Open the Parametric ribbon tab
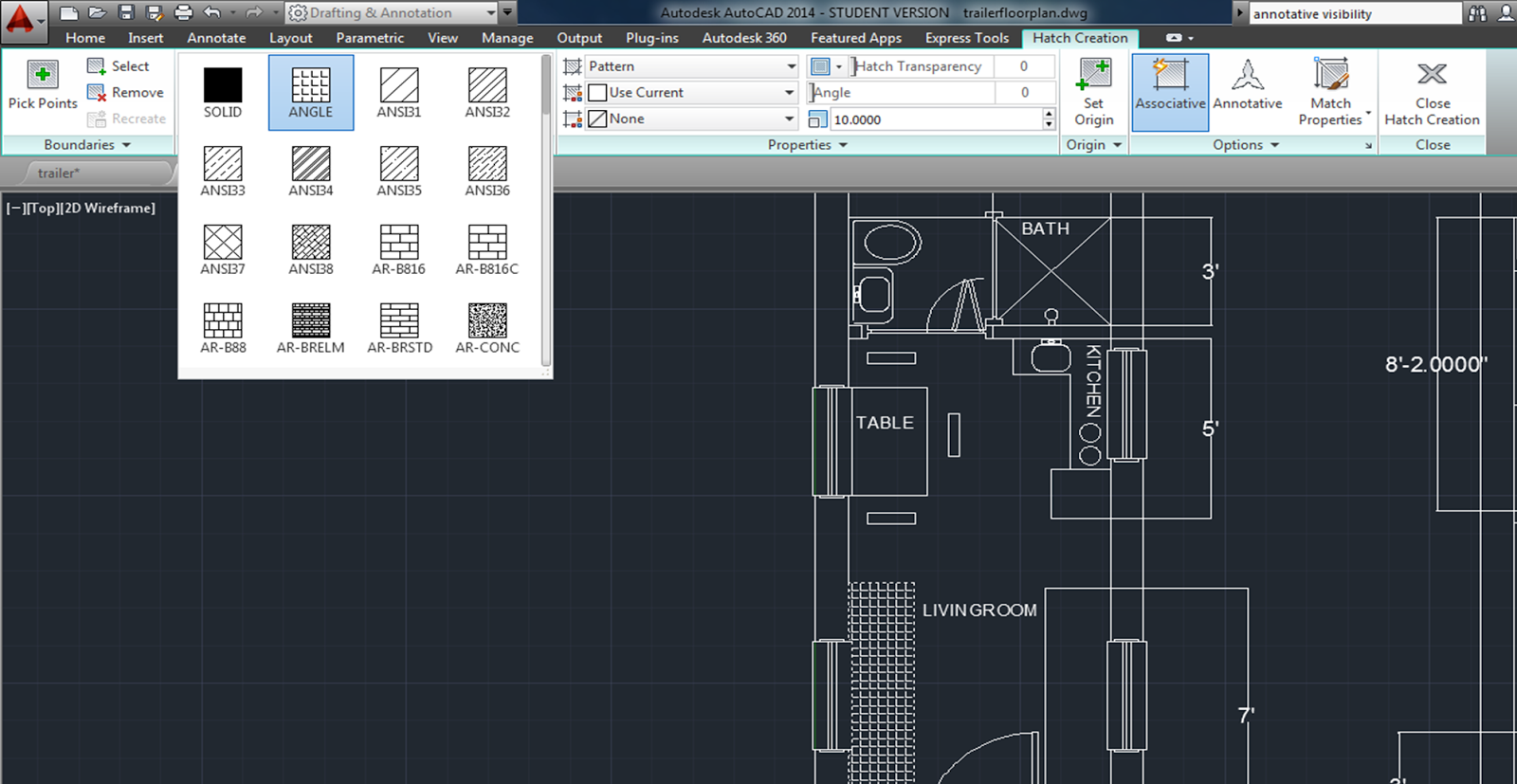This screenshot has height=784, width=1517. coord(370,38)
